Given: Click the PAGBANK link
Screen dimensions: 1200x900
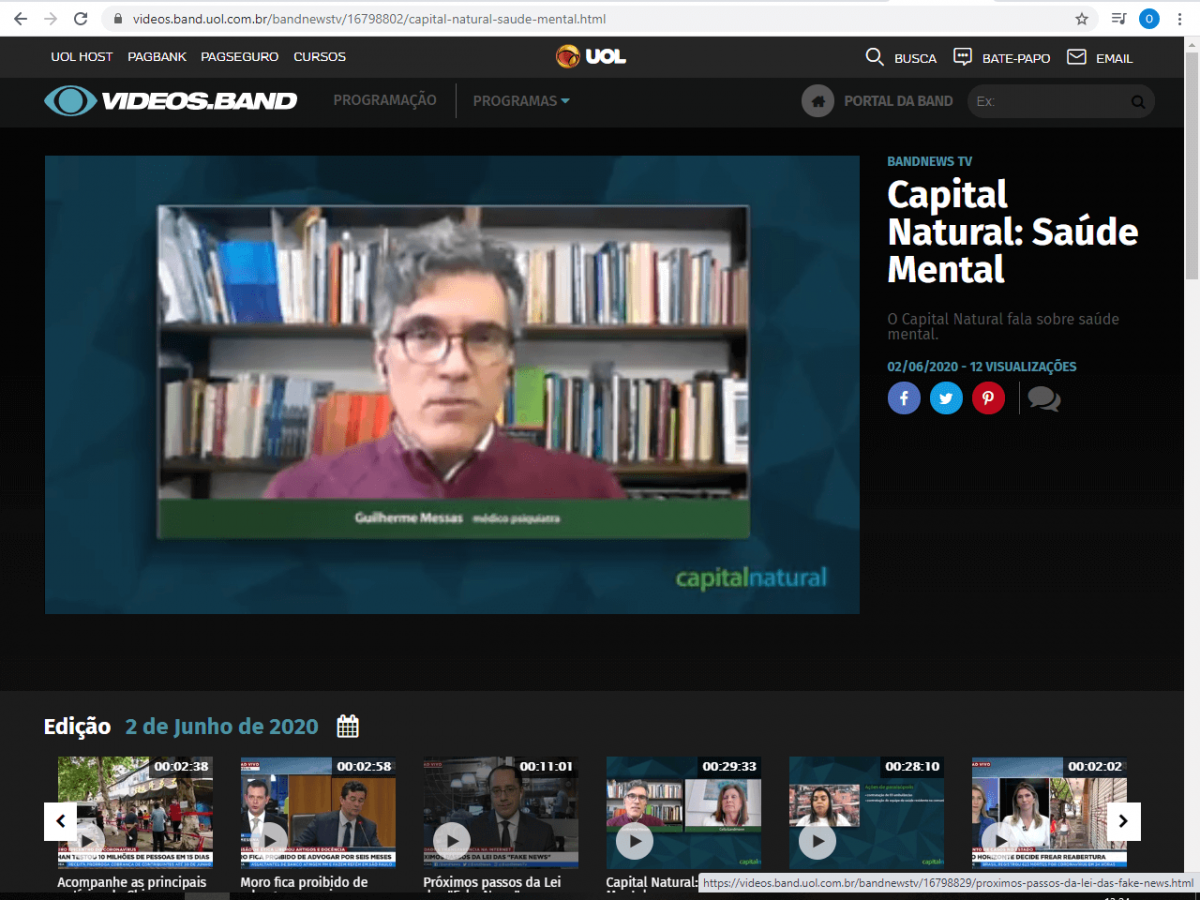Looking at the screenshot, I should click(x=157, y=57).
